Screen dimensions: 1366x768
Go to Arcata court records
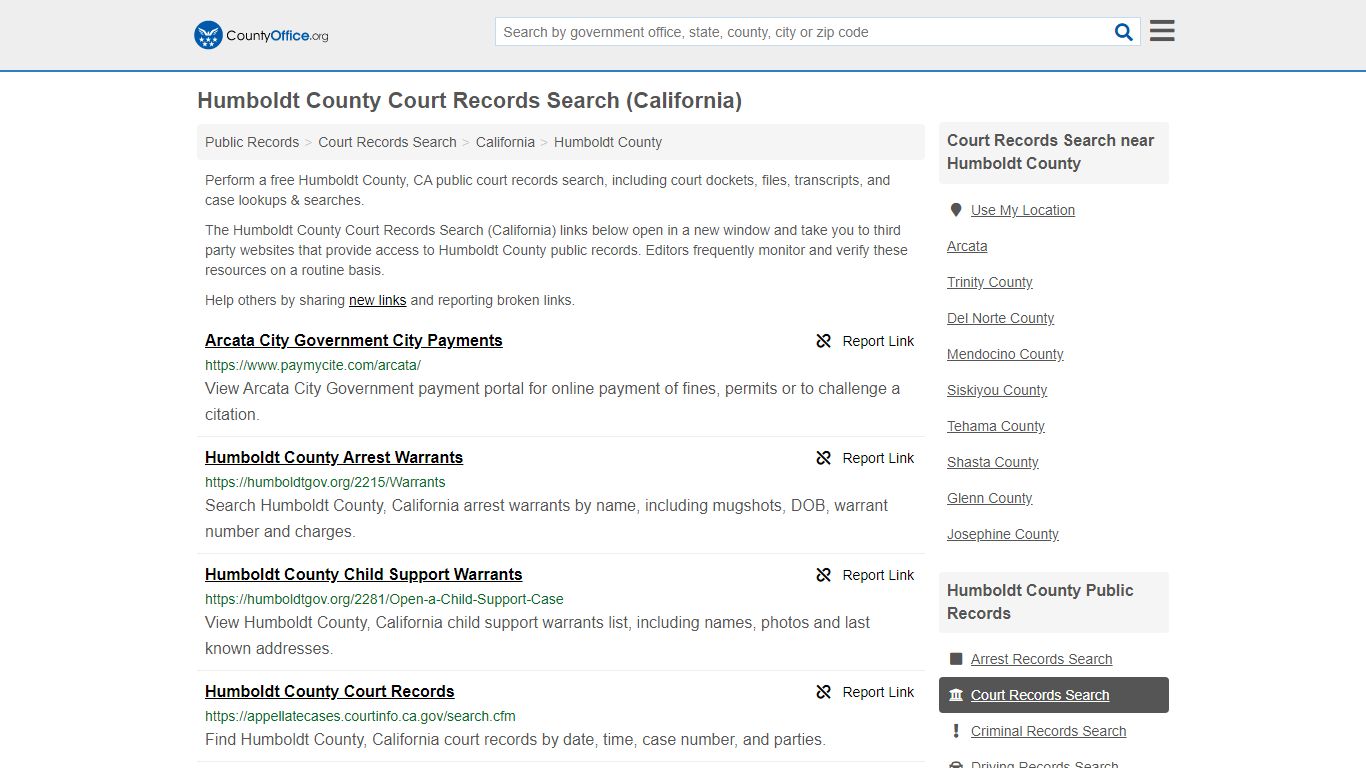[967, 246]
